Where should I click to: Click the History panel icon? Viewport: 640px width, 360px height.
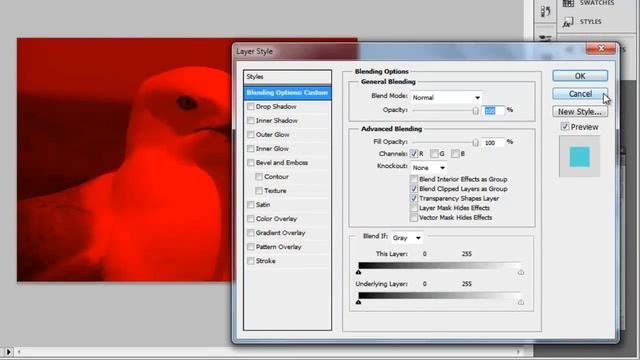coord(545,12)
